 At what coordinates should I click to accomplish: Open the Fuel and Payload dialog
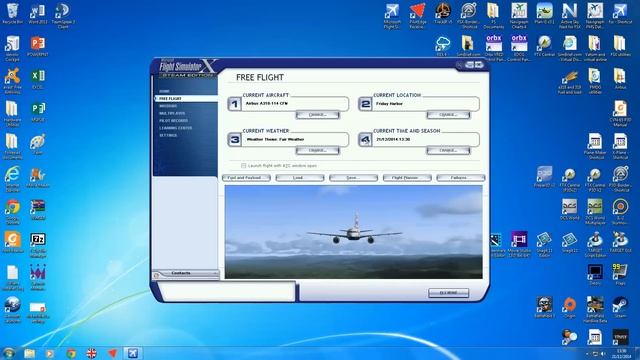tap(246, 178)
